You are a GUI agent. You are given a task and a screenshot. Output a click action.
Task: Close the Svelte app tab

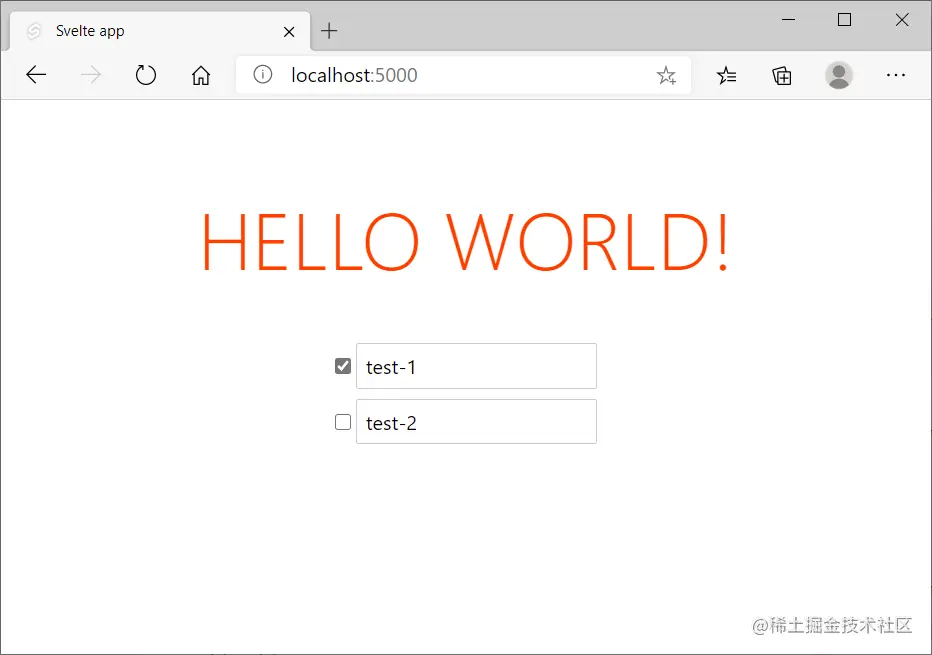(x=289, y=32)
